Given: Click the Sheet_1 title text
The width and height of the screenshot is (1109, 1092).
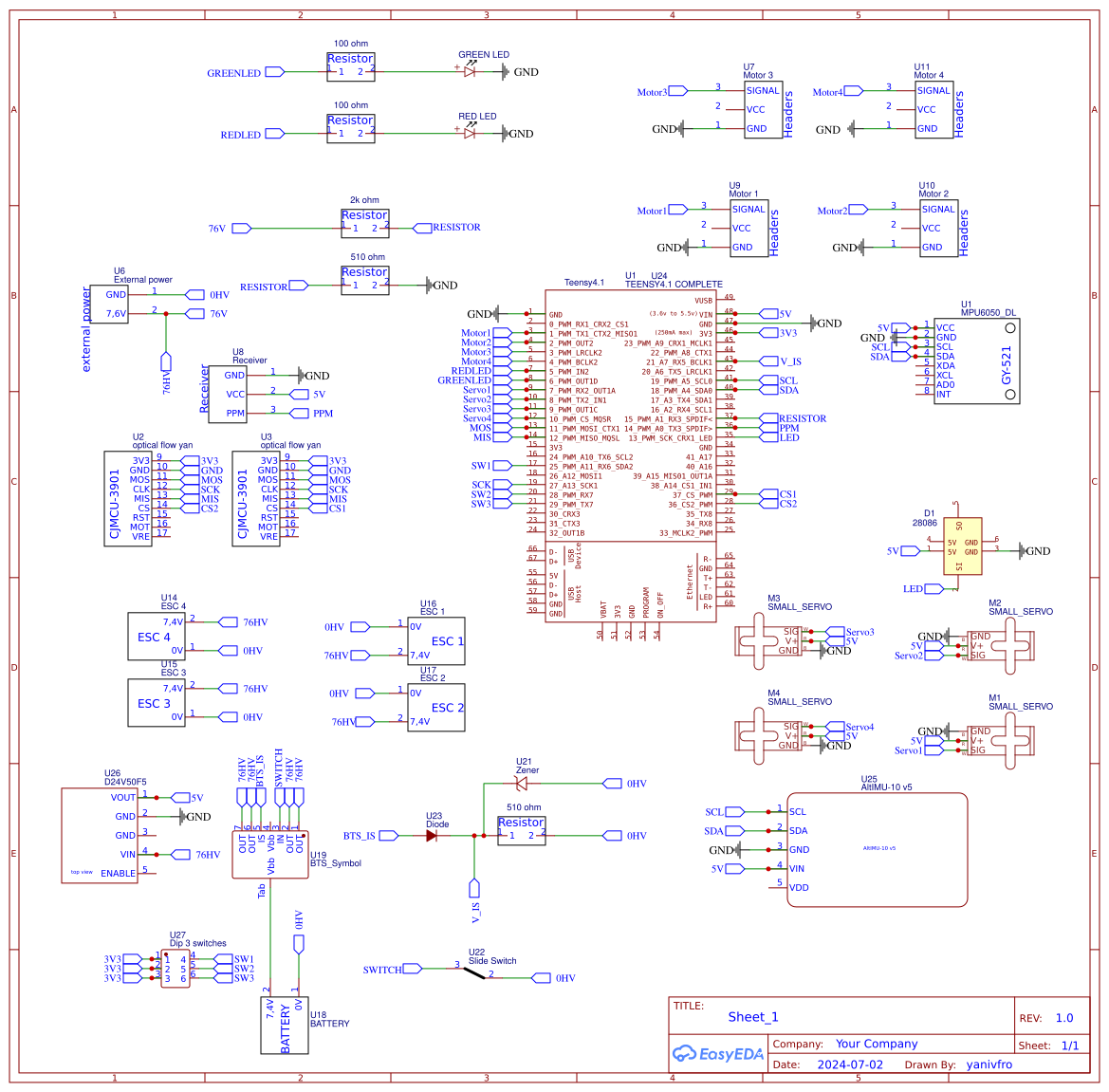Looking at the screenshot, I should pos(752,1016).
